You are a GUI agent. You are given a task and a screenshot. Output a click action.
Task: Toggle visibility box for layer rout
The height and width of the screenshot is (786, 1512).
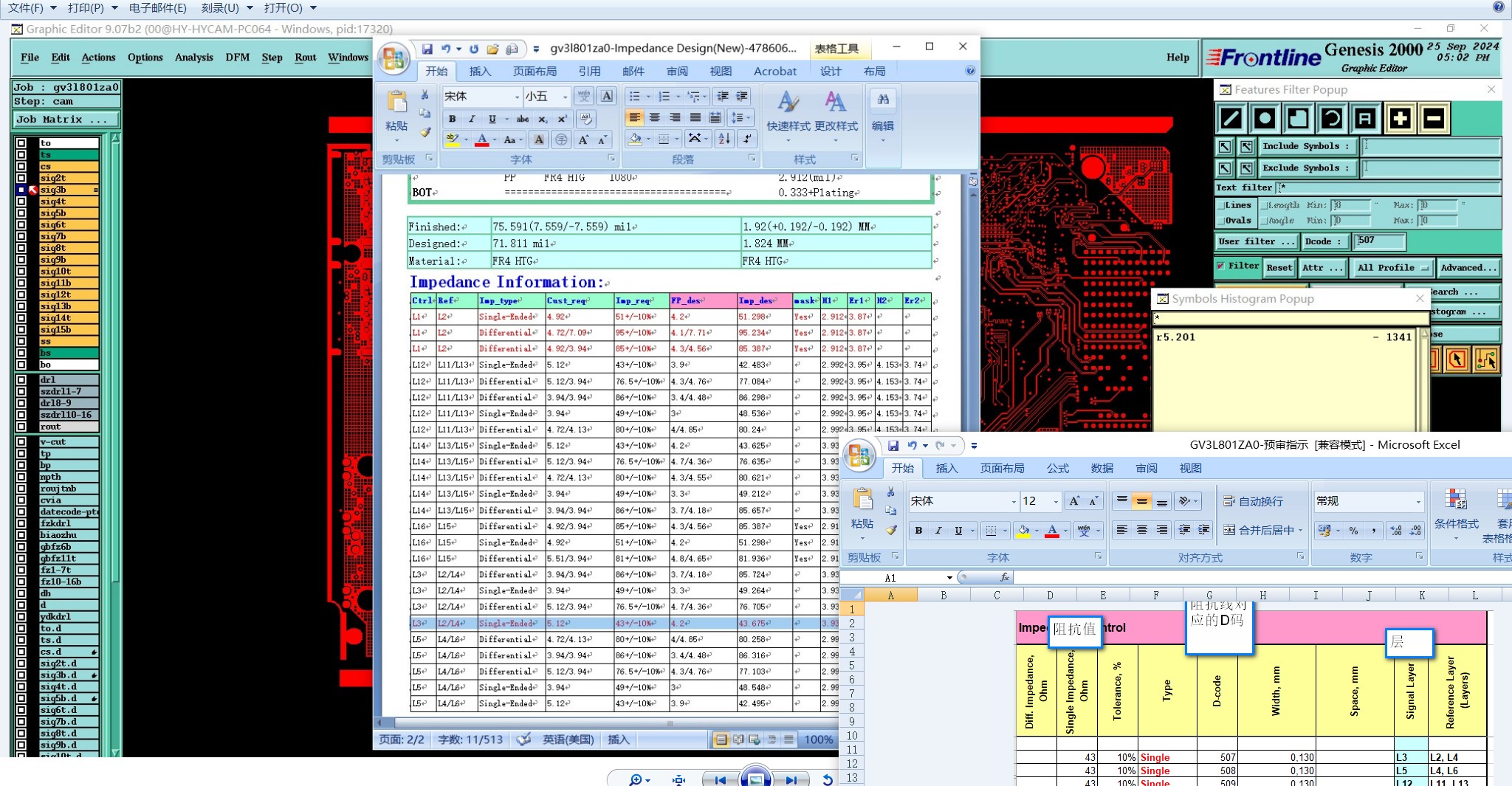[21, 427]
